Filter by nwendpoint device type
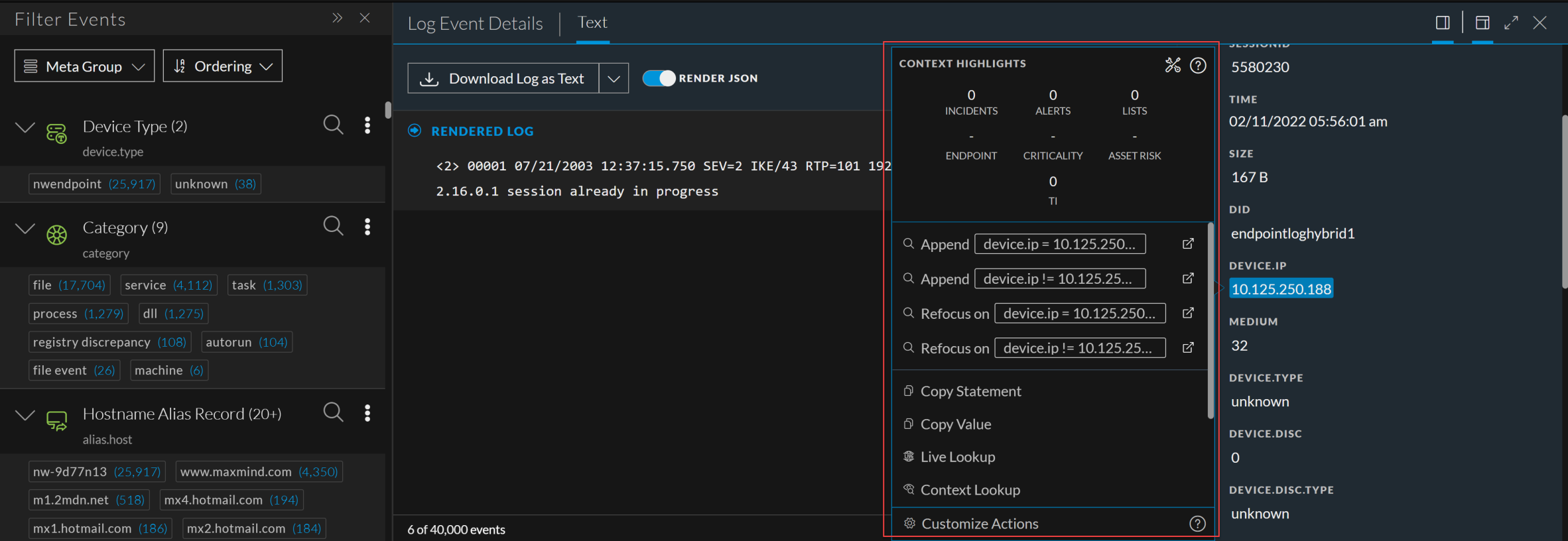Image resolution: width=1568 pixels, height=541 pixels. point(94,184)
